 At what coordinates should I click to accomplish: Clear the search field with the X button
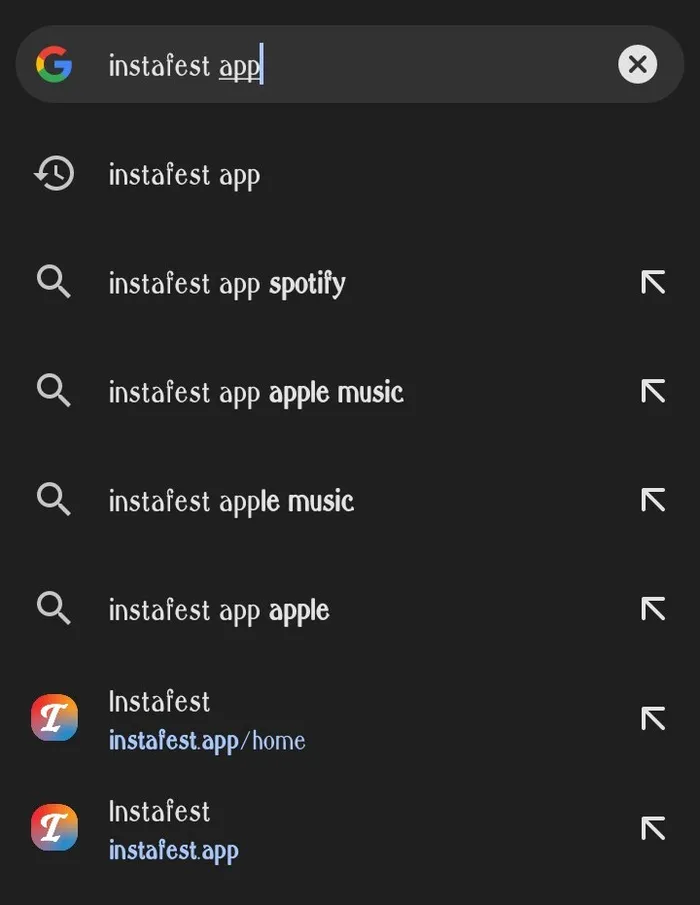[637, 64]
